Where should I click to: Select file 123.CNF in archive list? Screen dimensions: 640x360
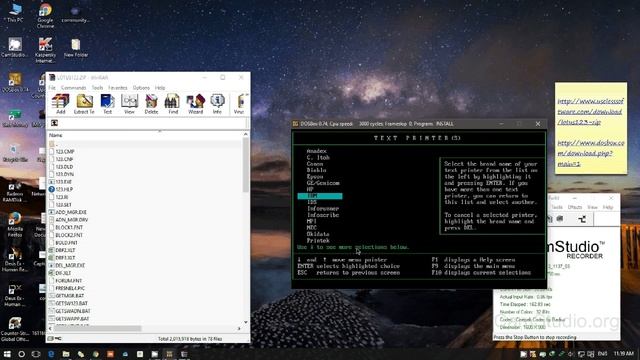tap(64, 159)
